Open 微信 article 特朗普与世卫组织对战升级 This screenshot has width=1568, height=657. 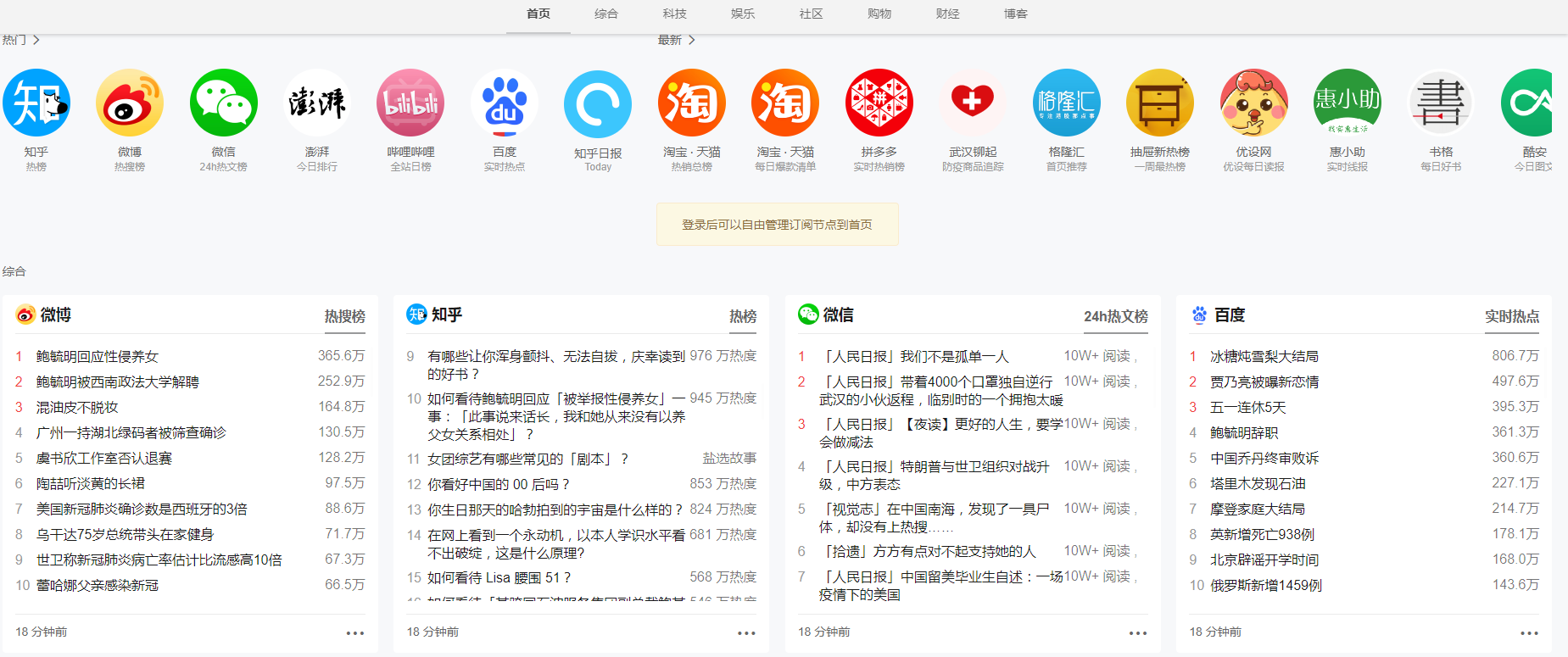[x=934, y=476]
